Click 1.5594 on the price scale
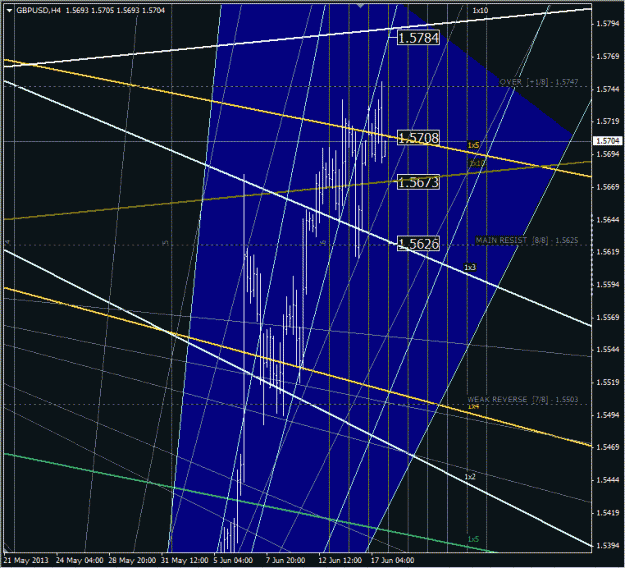Image resolution: width=625 pixels, height=568 pixels. (608, 285)
